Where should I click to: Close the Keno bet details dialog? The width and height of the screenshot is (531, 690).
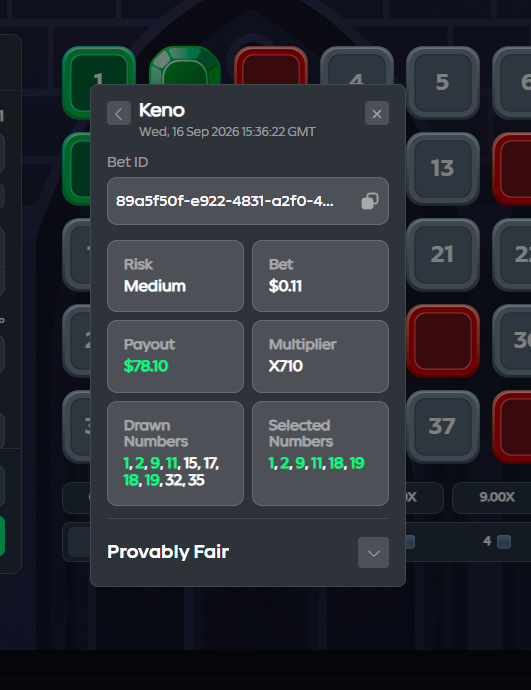[377, 114]
